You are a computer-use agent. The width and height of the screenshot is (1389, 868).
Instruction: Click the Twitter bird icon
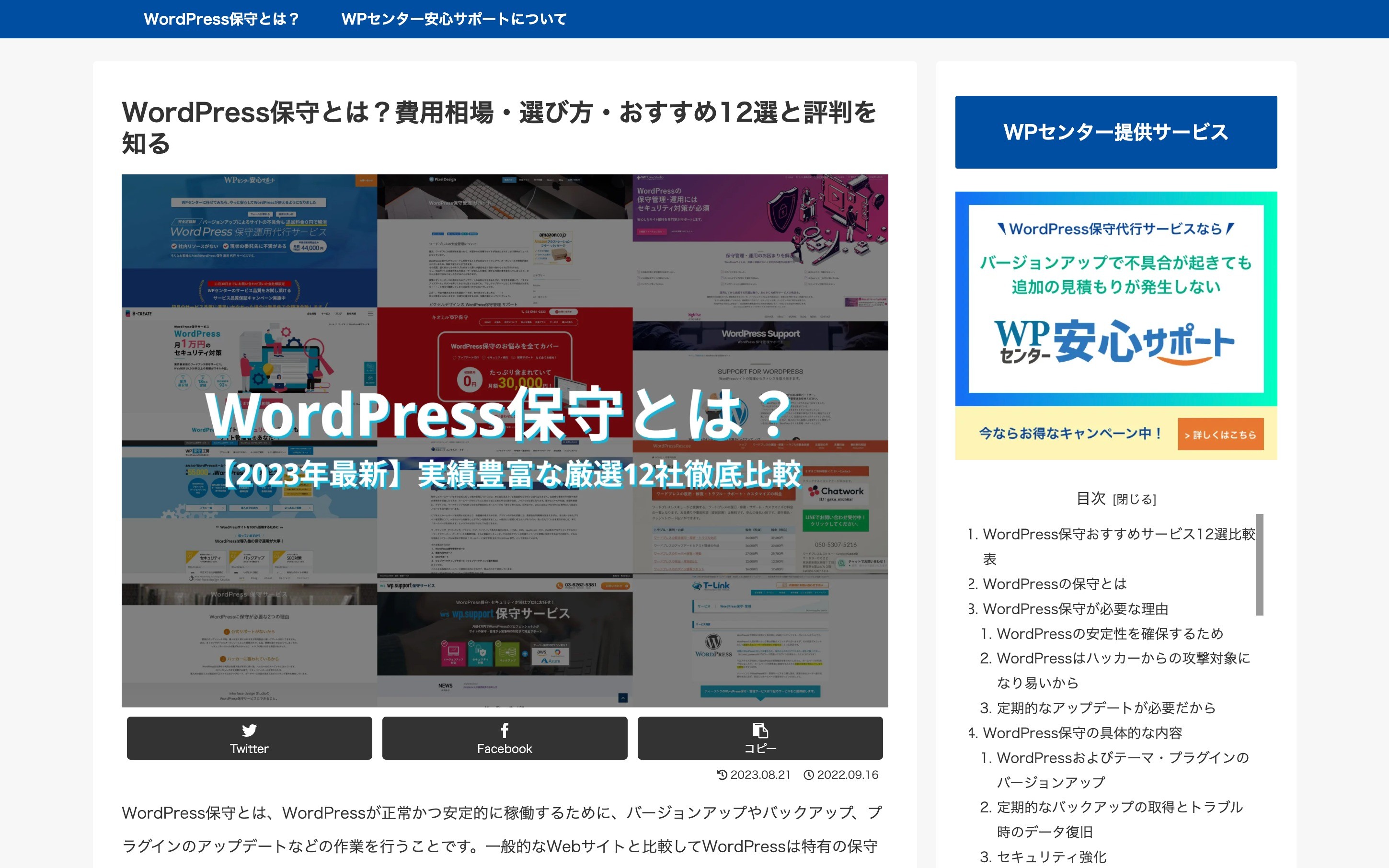[x=249, y=730]
